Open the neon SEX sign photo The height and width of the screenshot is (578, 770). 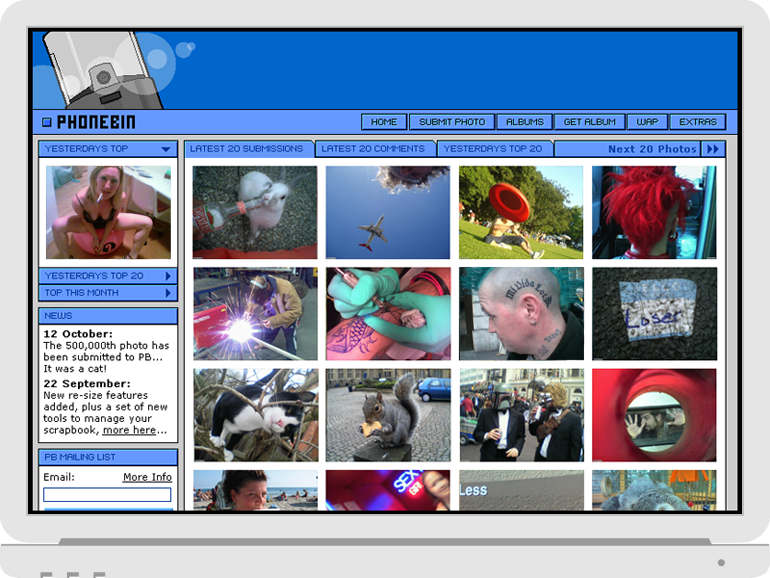388,490
